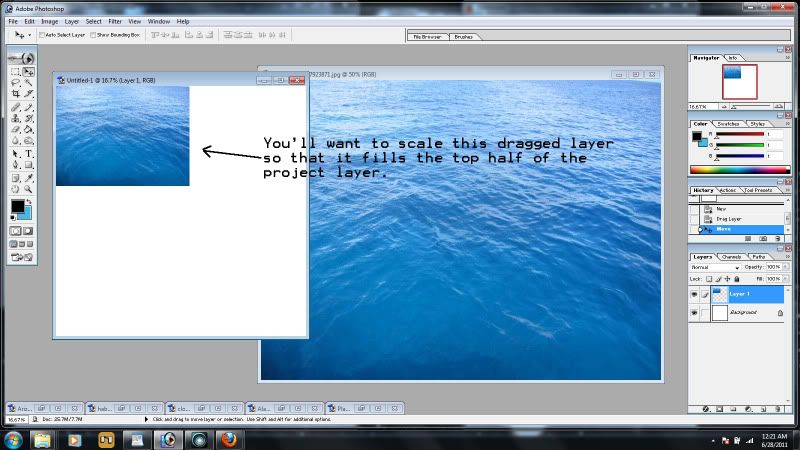The width and height of the screenshot is (800, 450).
Task: Select the Slice tool
Action: (x=29, y=94)
